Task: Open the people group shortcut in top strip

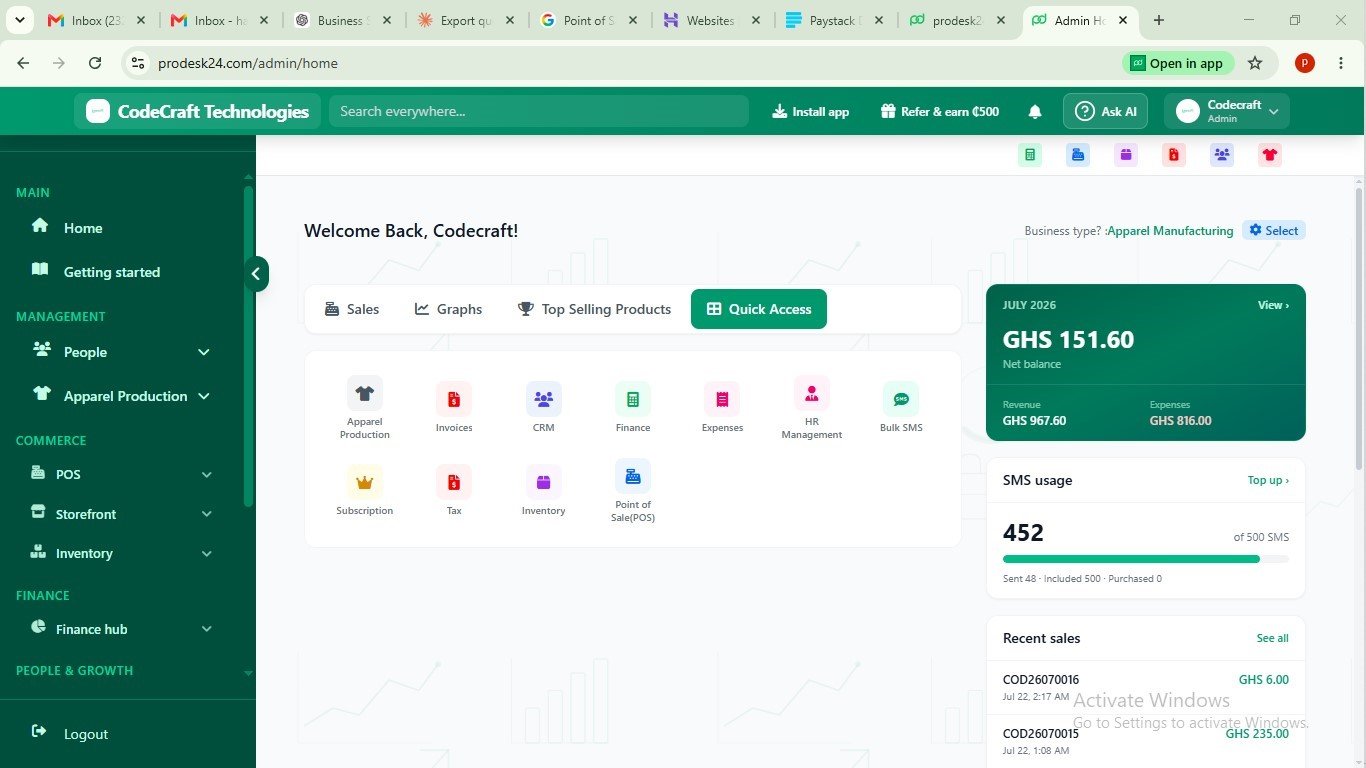Action: [1222, 155]
